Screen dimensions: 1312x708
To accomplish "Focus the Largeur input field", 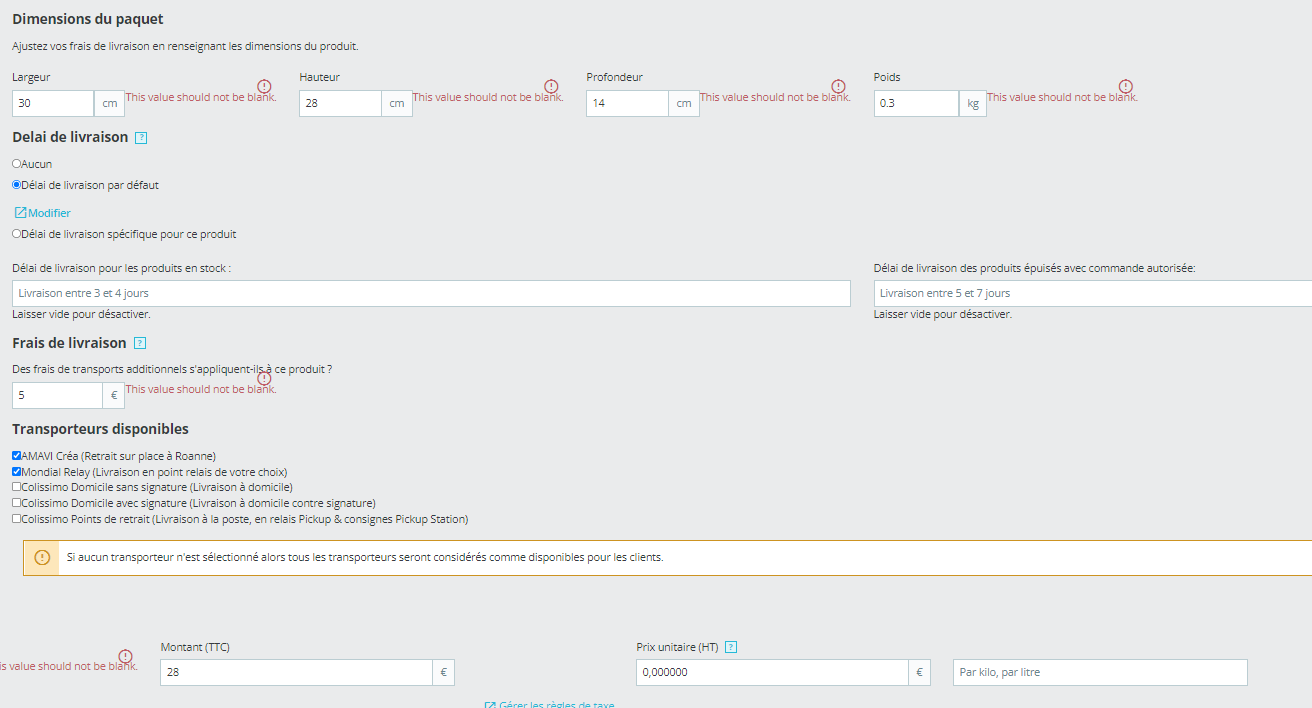I will pyautogui.click(x=53, y=103).
